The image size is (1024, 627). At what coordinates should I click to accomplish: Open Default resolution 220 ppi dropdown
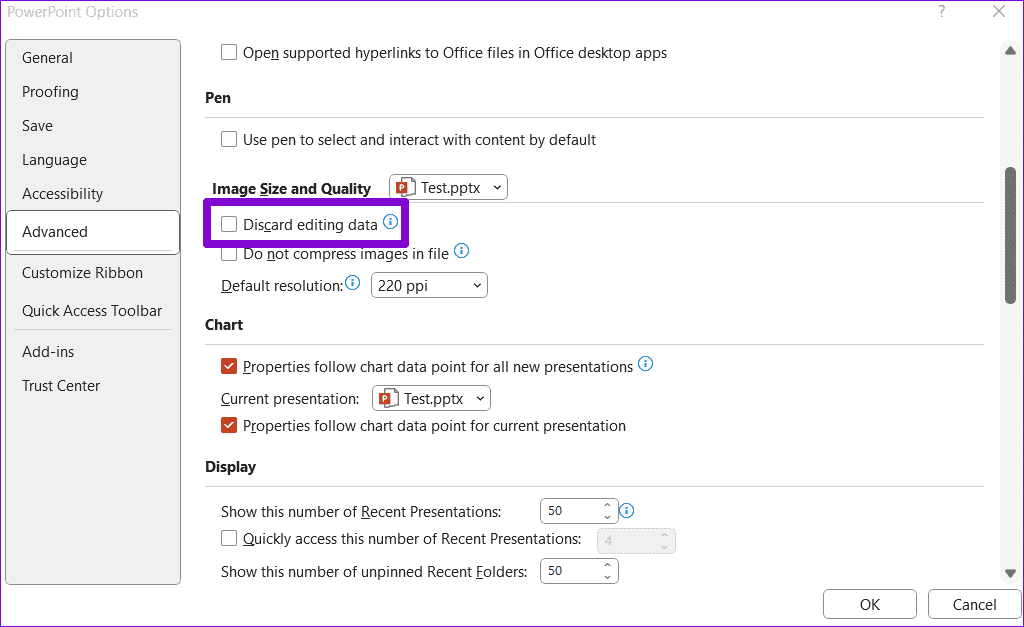[429, 286]
